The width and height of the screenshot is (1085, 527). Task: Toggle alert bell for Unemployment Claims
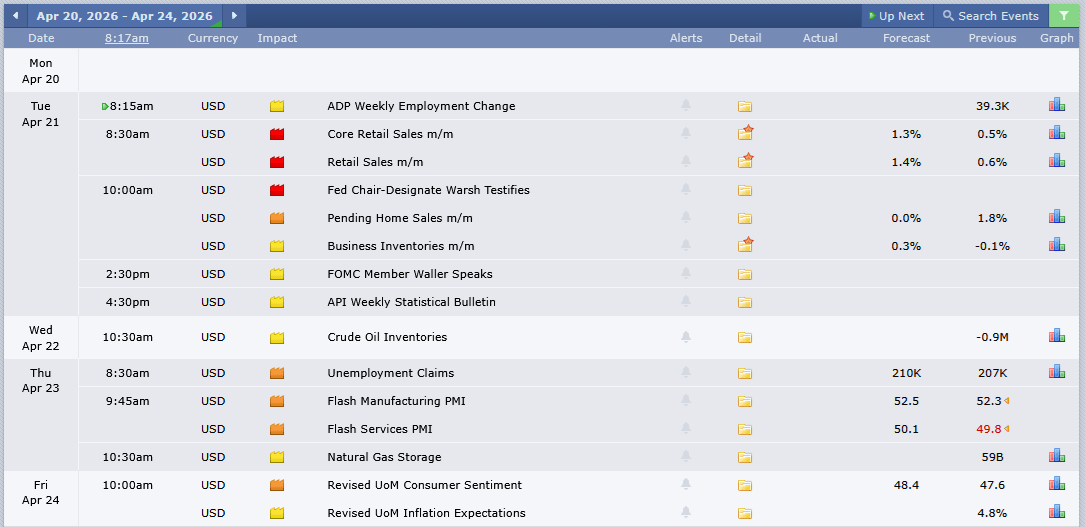[686, 372]
